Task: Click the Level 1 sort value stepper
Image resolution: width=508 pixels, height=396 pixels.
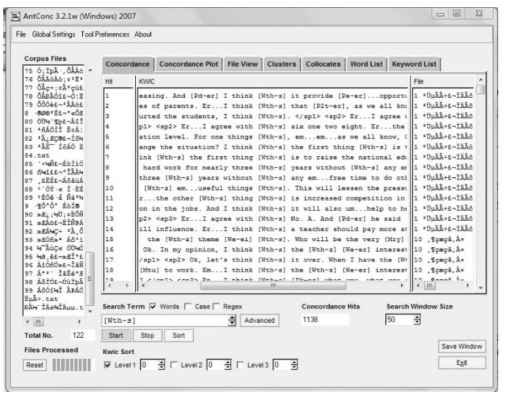Action: click(161, 365)
